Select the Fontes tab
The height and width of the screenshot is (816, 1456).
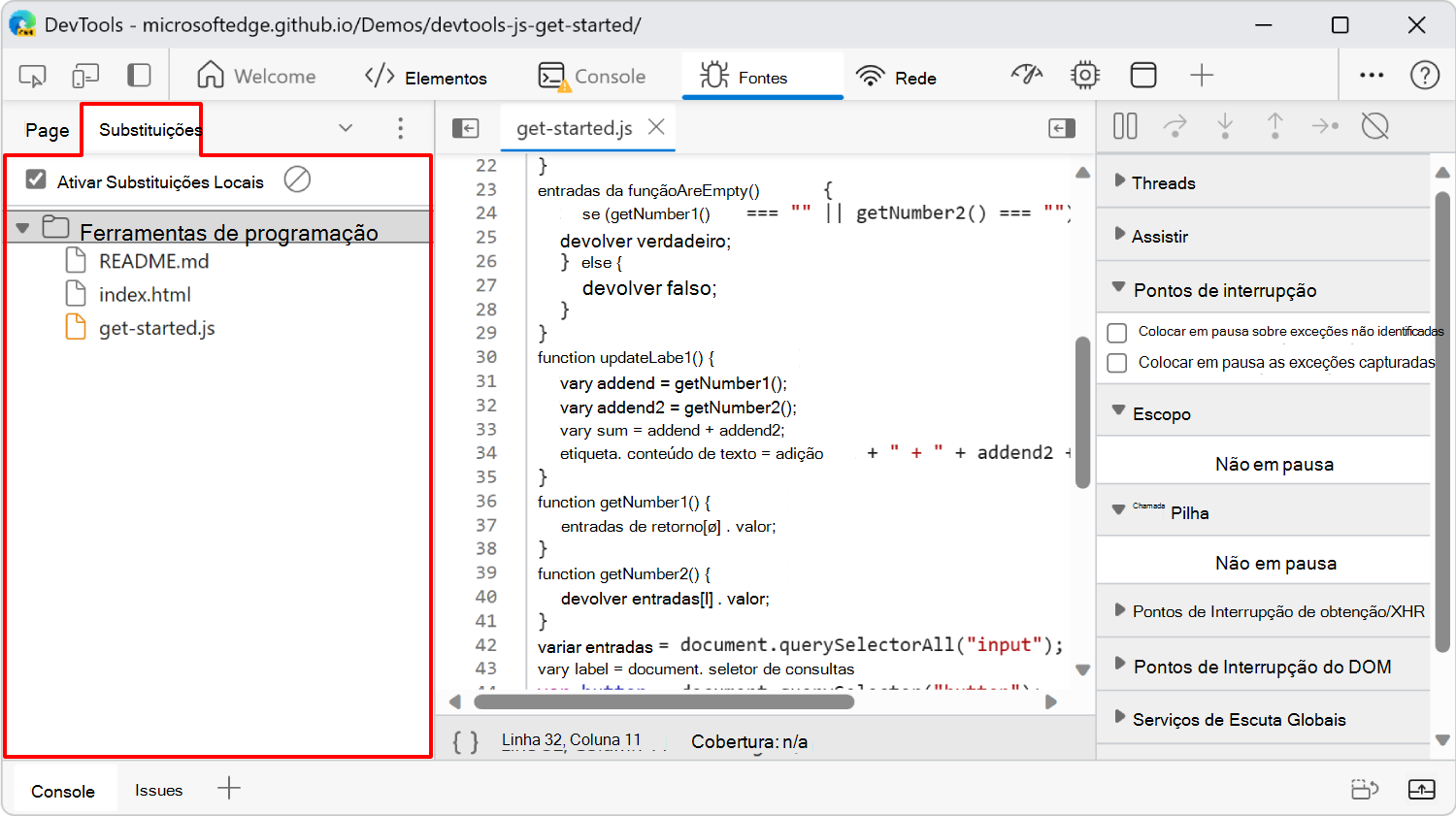pyautogui.click(x=763, y=76)
